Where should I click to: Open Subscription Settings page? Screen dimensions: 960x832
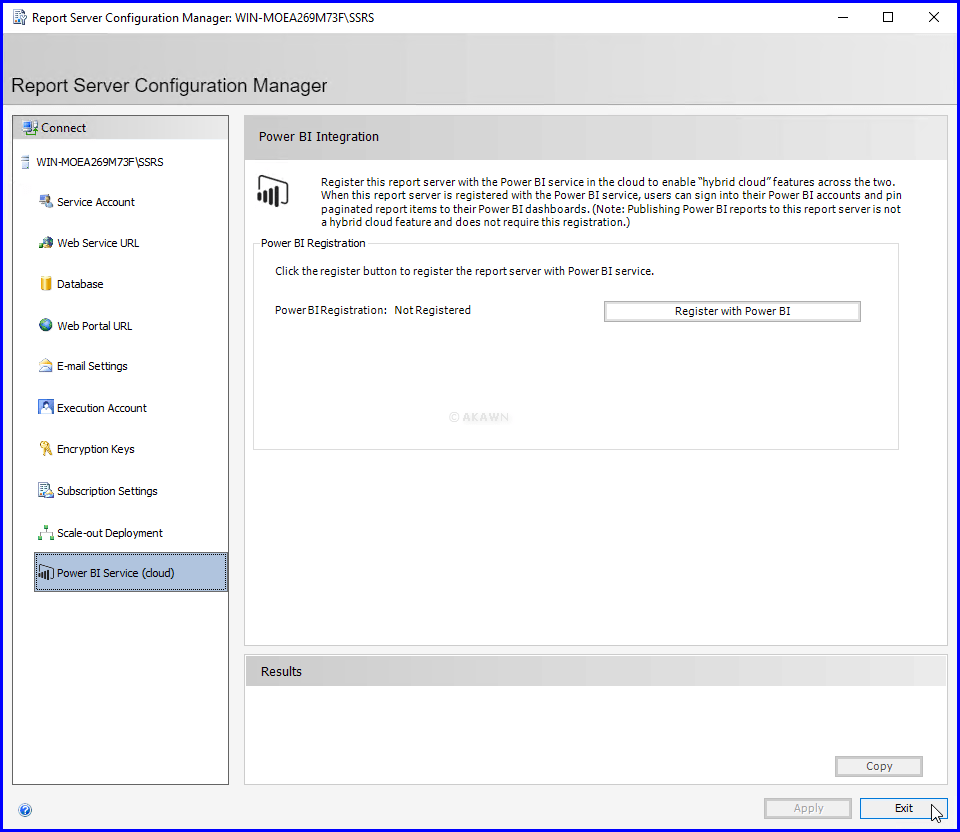(x=107, y=491)
